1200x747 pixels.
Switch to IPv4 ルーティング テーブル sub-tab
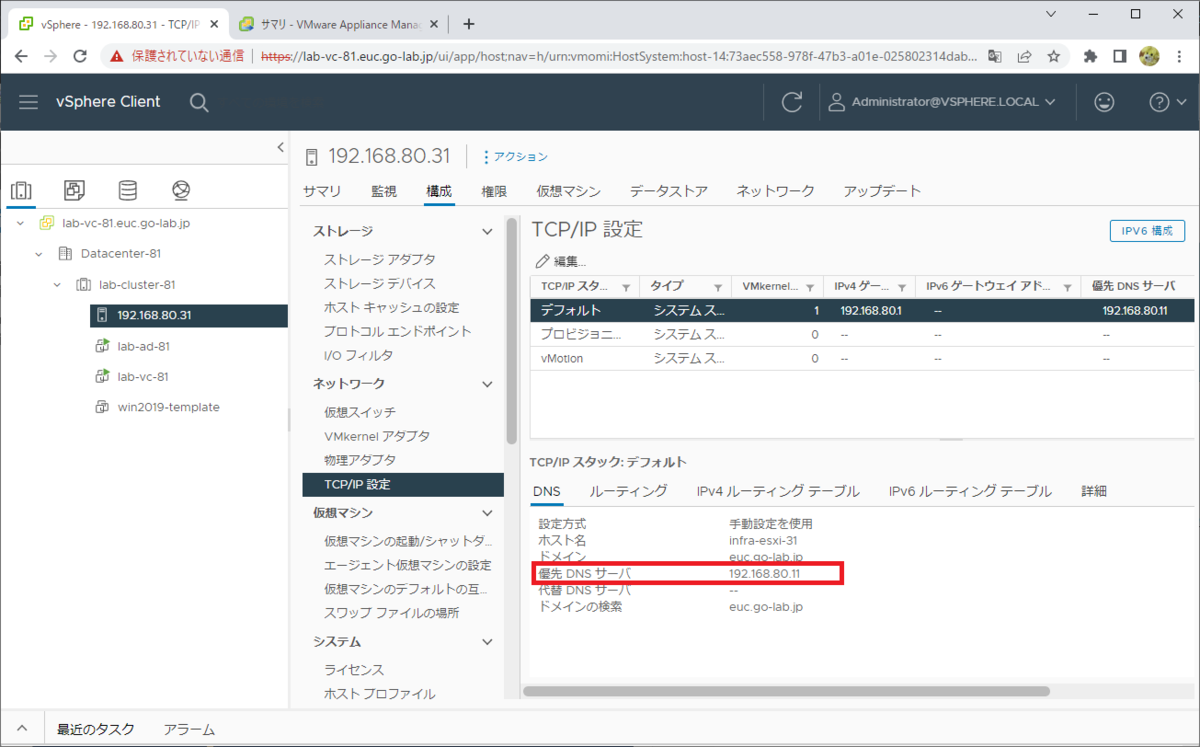pyautogui.click(x=778, y=491)
